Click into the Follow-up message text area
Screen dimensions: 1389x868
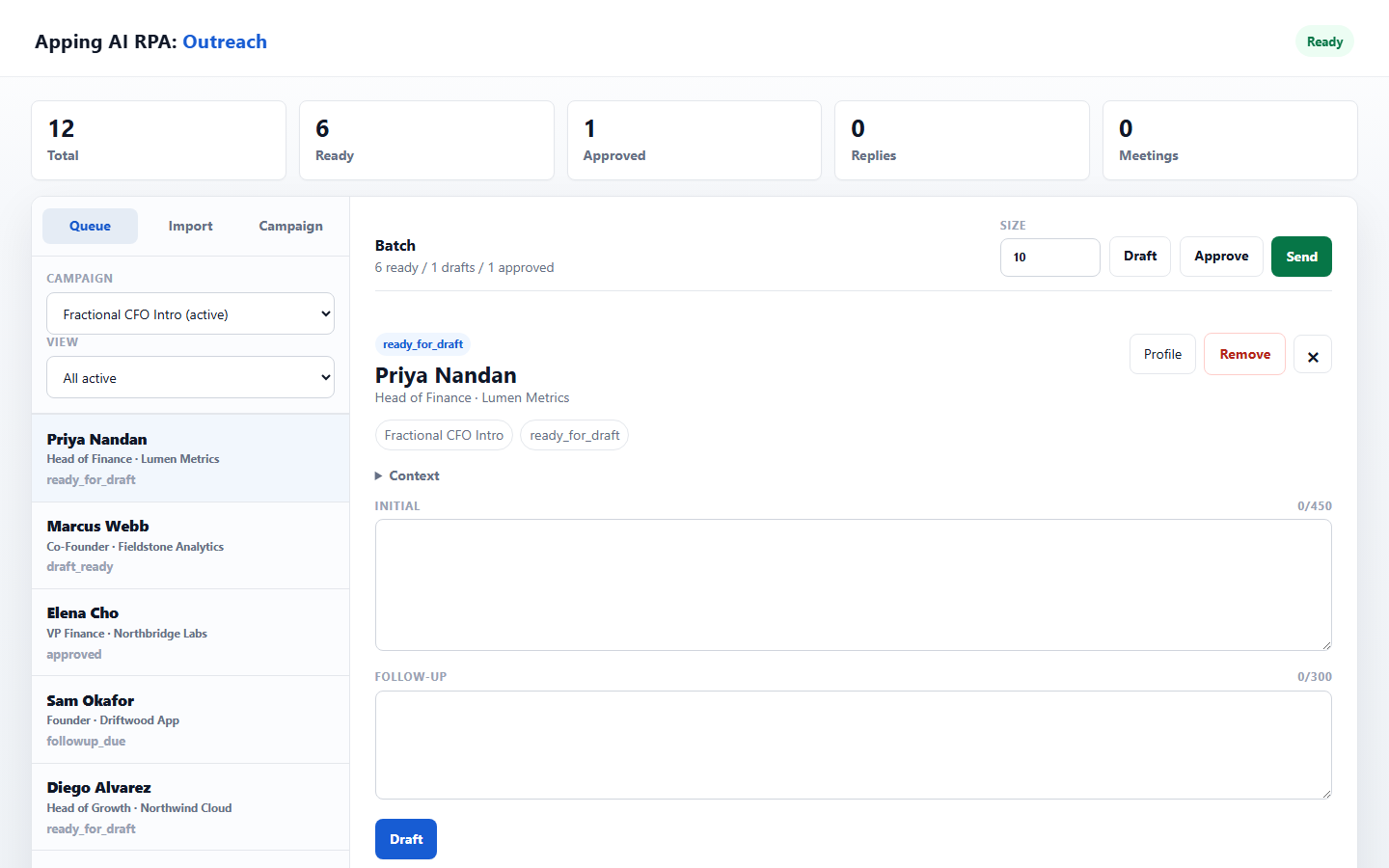click(x=853, y=745)
